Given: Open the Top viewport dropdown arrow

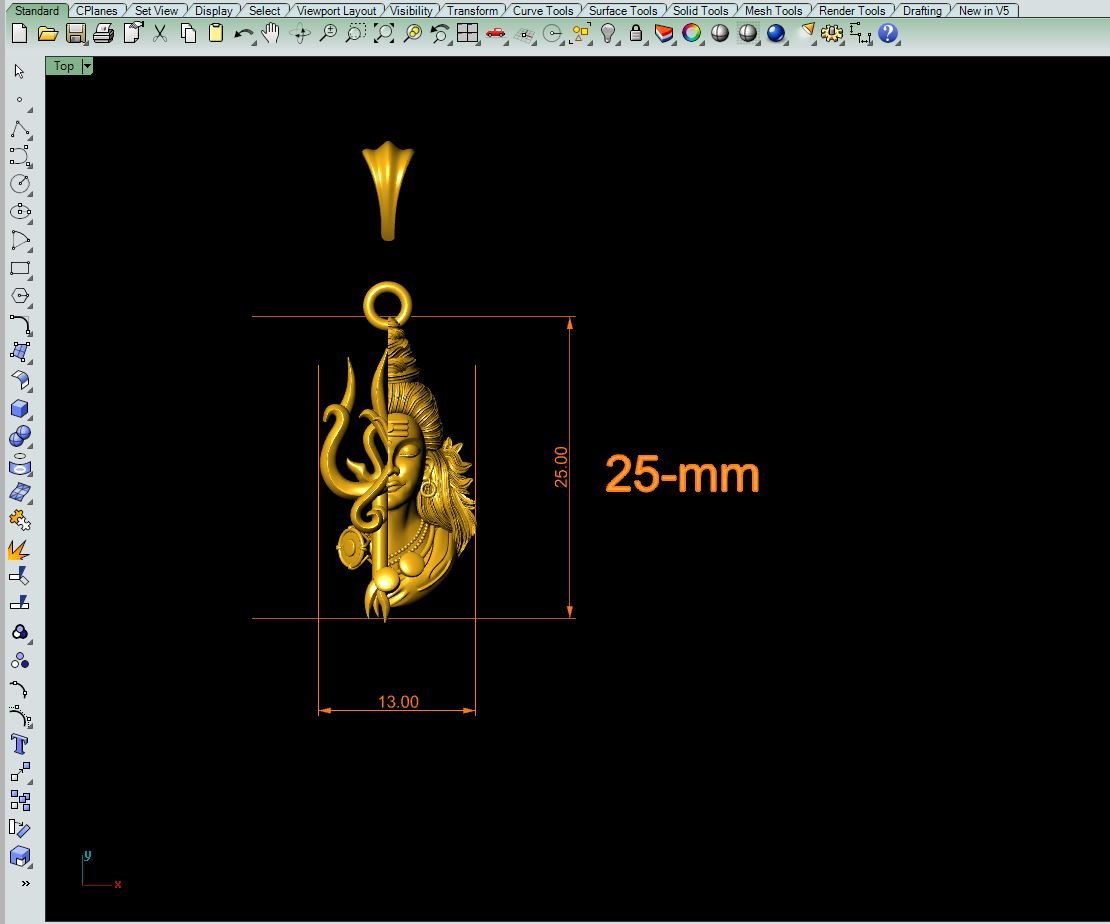Looking at the screenshot, I should [x=88, y=66].
